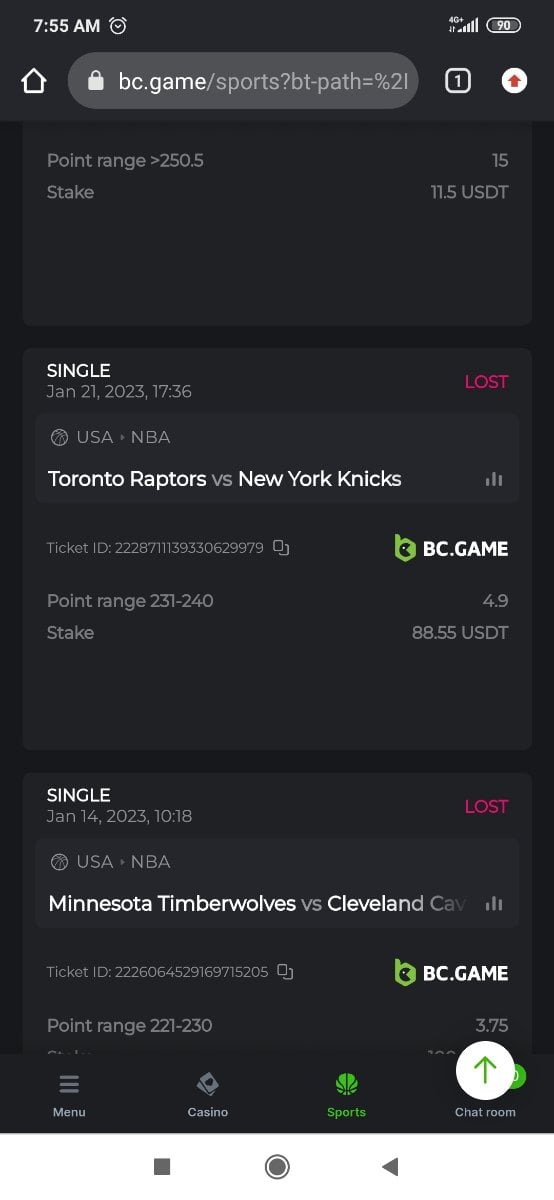The width and height of the screenshot is (554, 1200).
Task: Switch to the Casino tab
Action: (208, 1095)
